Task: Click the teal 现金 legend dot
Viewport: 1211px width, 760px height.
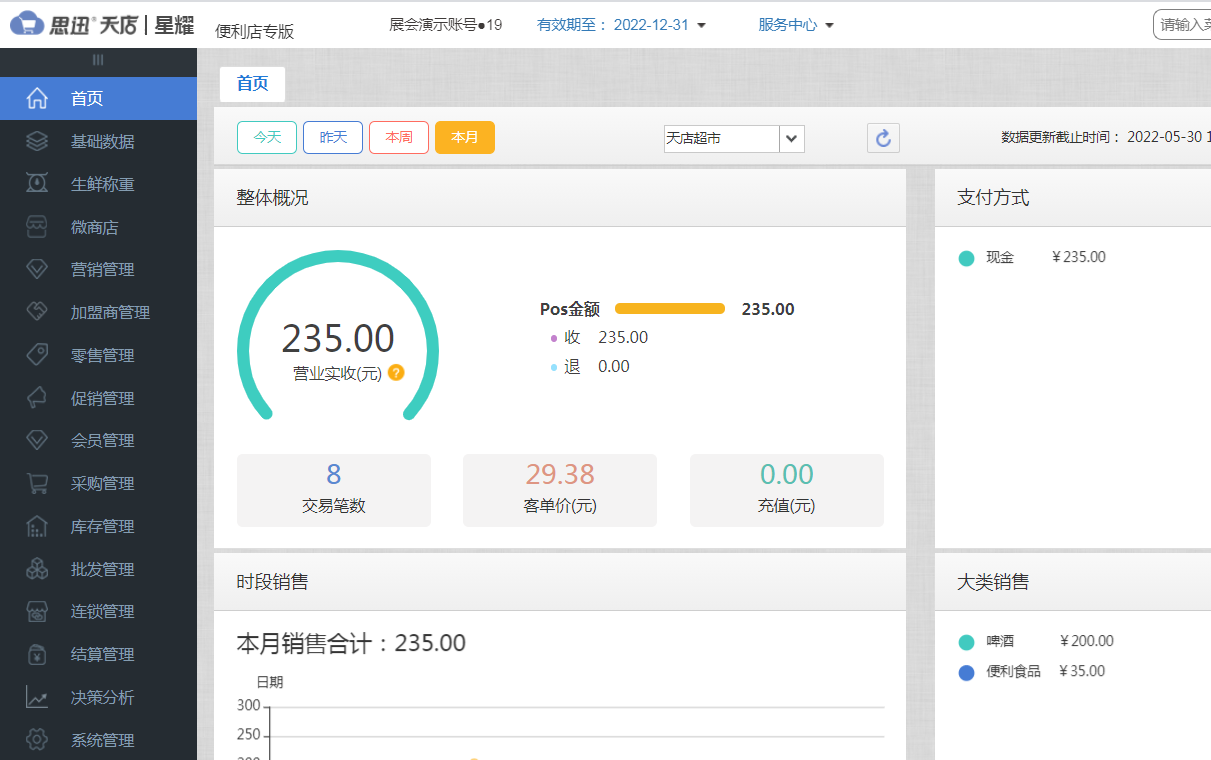Action: pos(966,258)
